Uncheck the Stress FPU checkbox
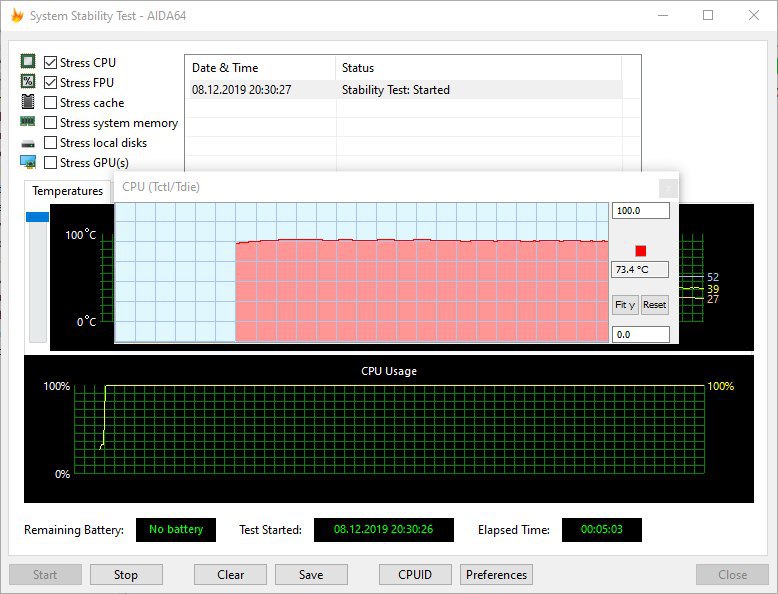This screenshot has height=594, width=778. point(50,82)
